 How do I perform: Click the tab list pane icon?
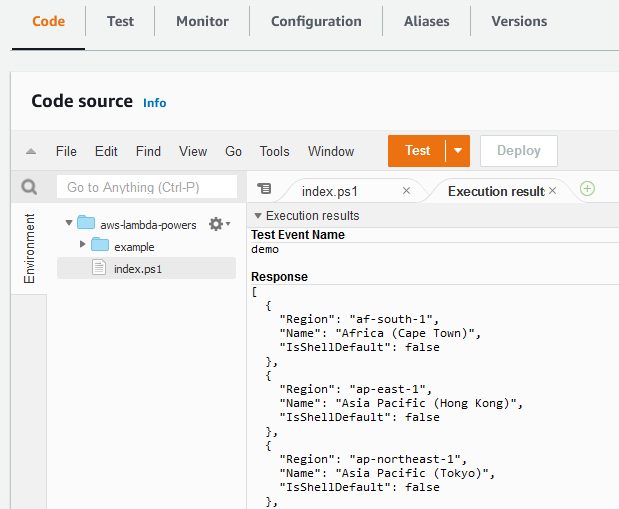[x=264, y=188]
